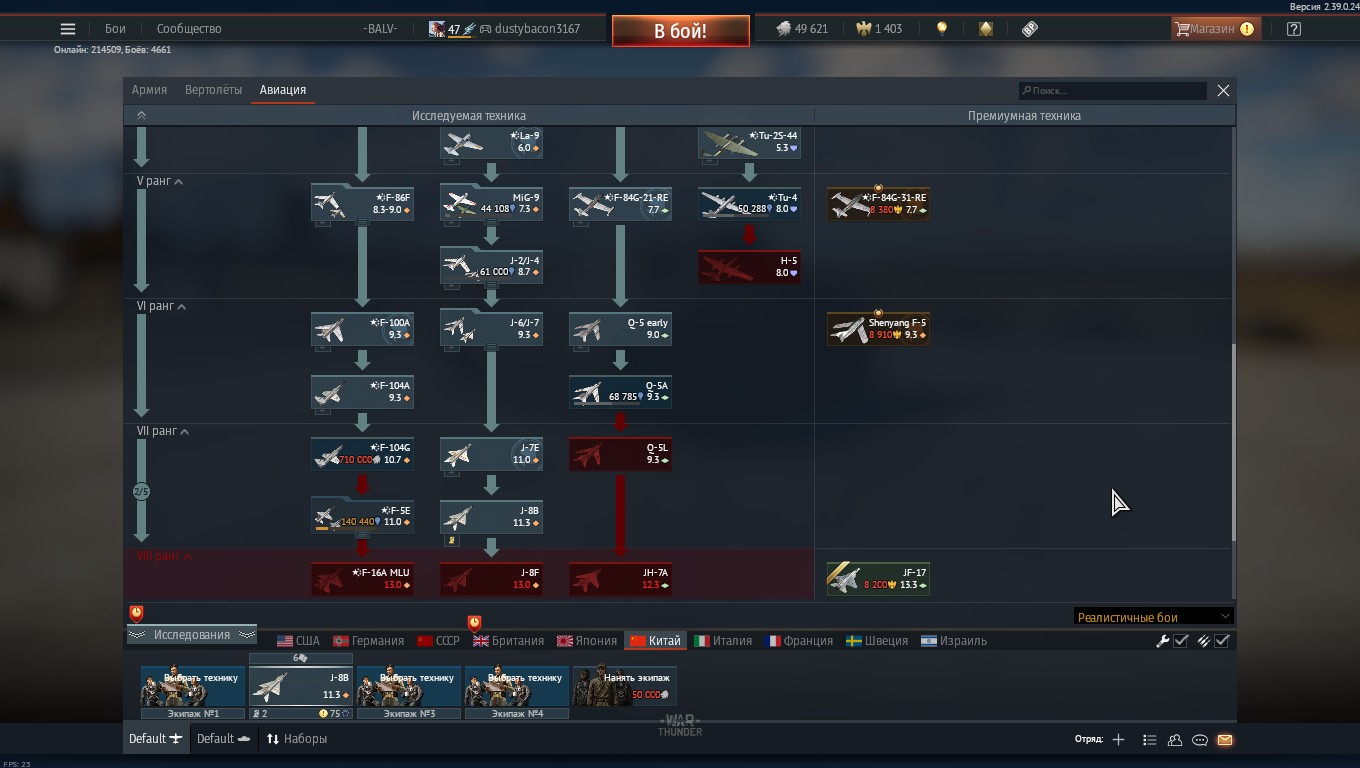This screenshot has width=1360, height=768.
Task: Click the Golden Eagles balance 1 403
Action: click(x=879, y=29)
